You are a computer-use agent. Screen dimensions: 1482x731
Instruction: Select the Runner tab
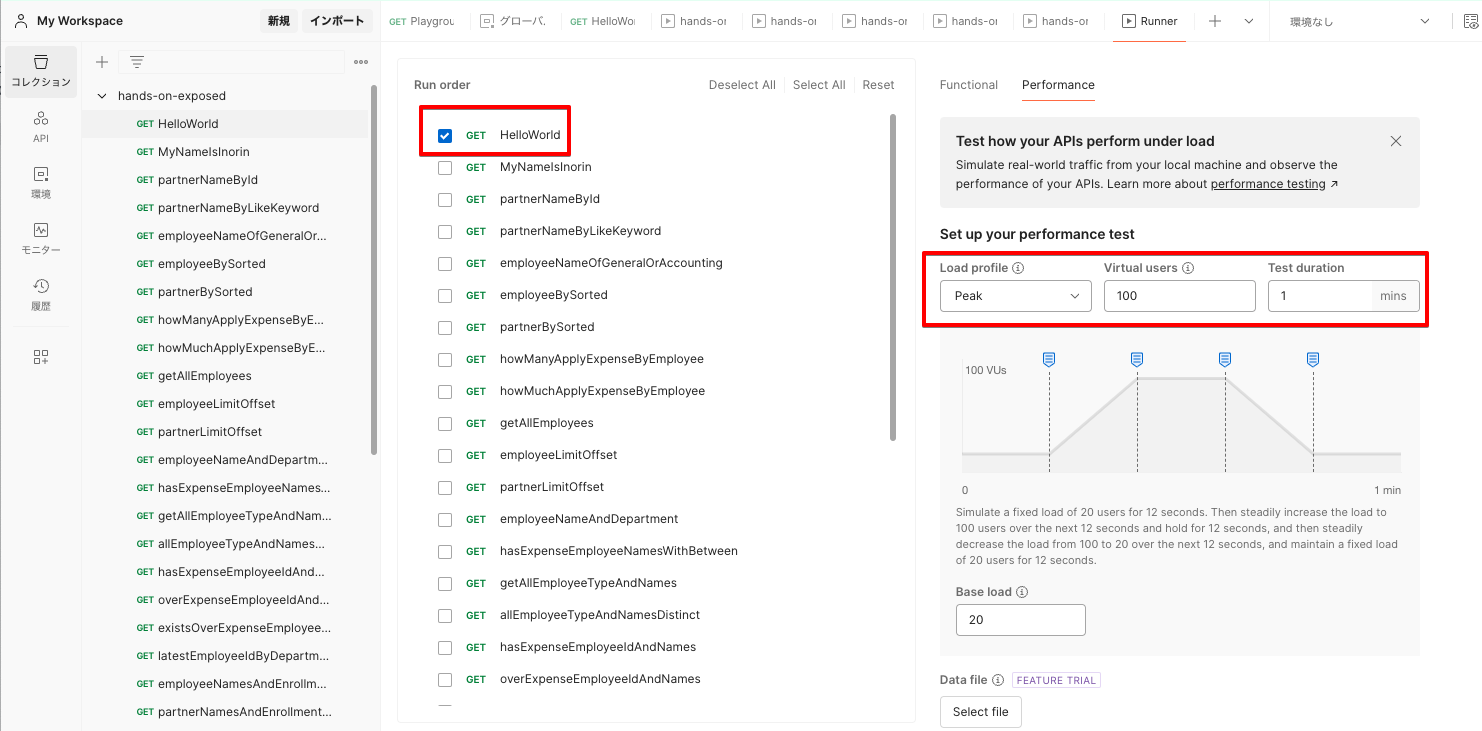pyautogui.click(x=1148, y=20)
